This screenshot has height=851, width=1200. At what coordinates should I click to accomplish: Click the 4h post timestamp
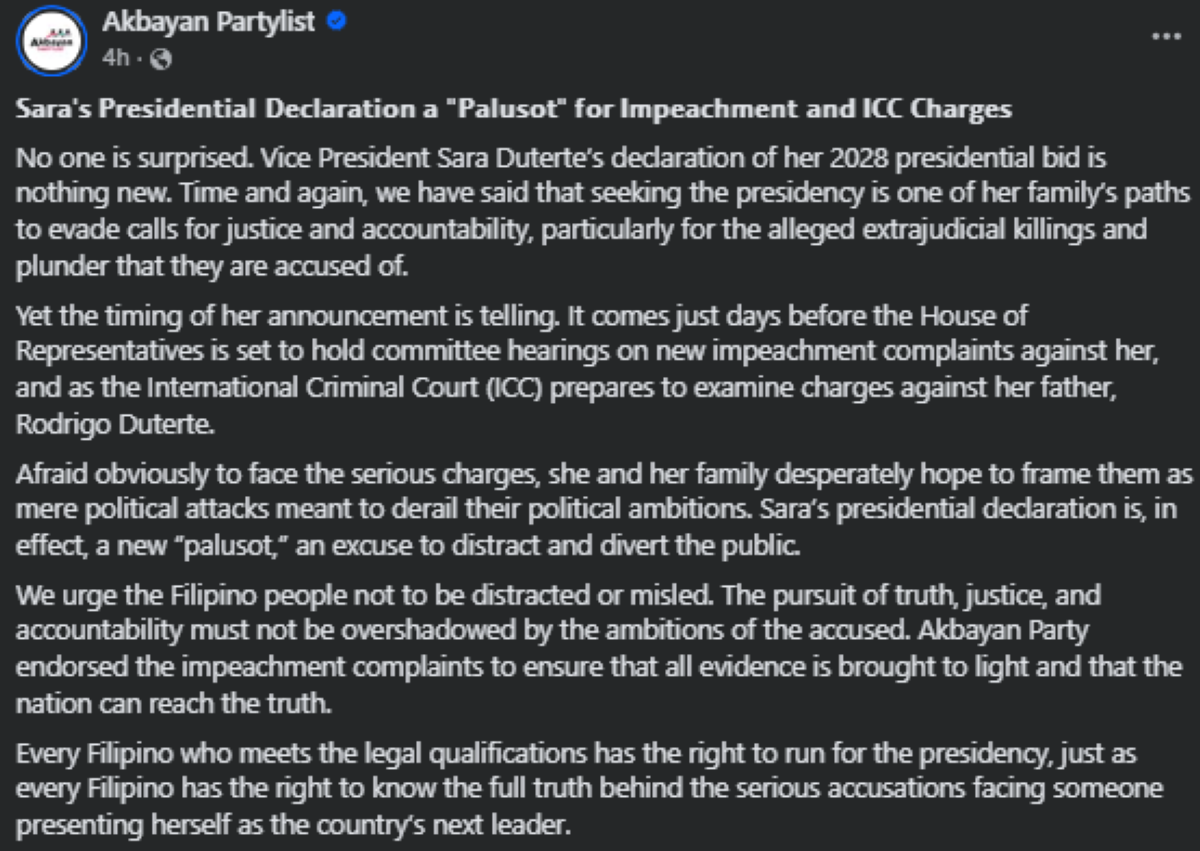(114, 58)
